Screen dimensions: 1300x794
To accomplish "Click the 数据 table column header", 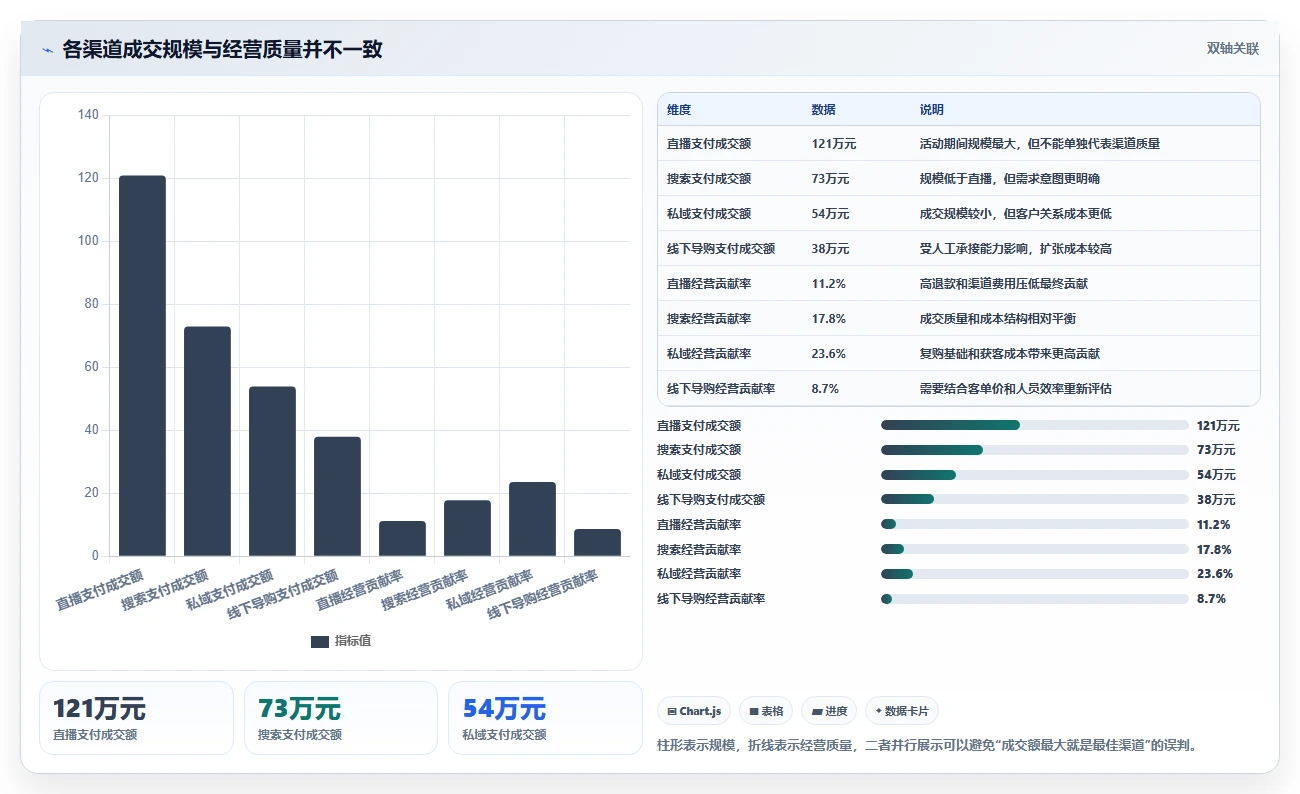I will pos(824,110).
